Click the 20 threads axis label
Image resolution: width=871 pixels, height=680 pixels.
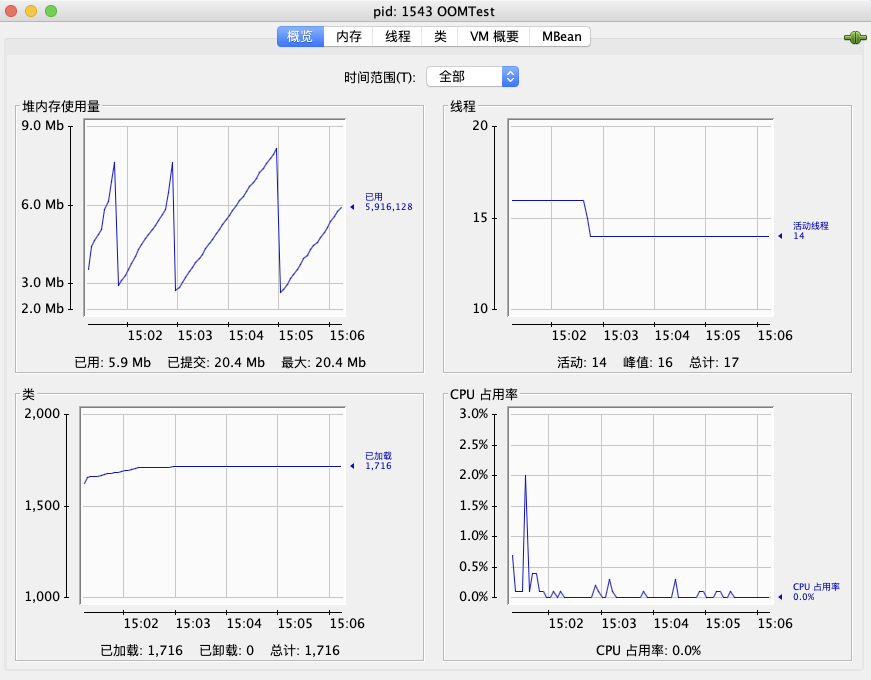tap(480, 126)
